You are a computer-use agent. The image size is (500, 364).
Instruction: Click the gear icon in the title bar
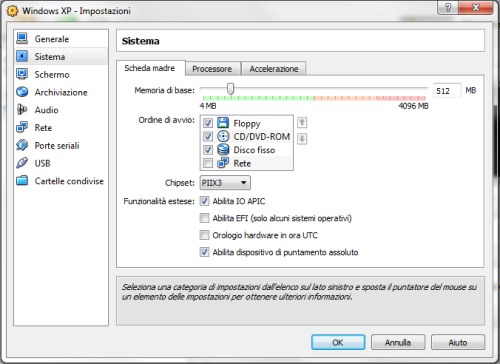point(12,11)
